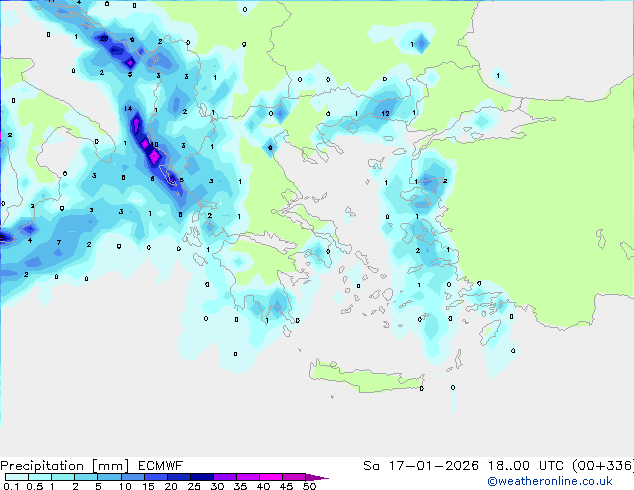
Task: Click the 20–25 mm legend swatch
Action: 179,477
